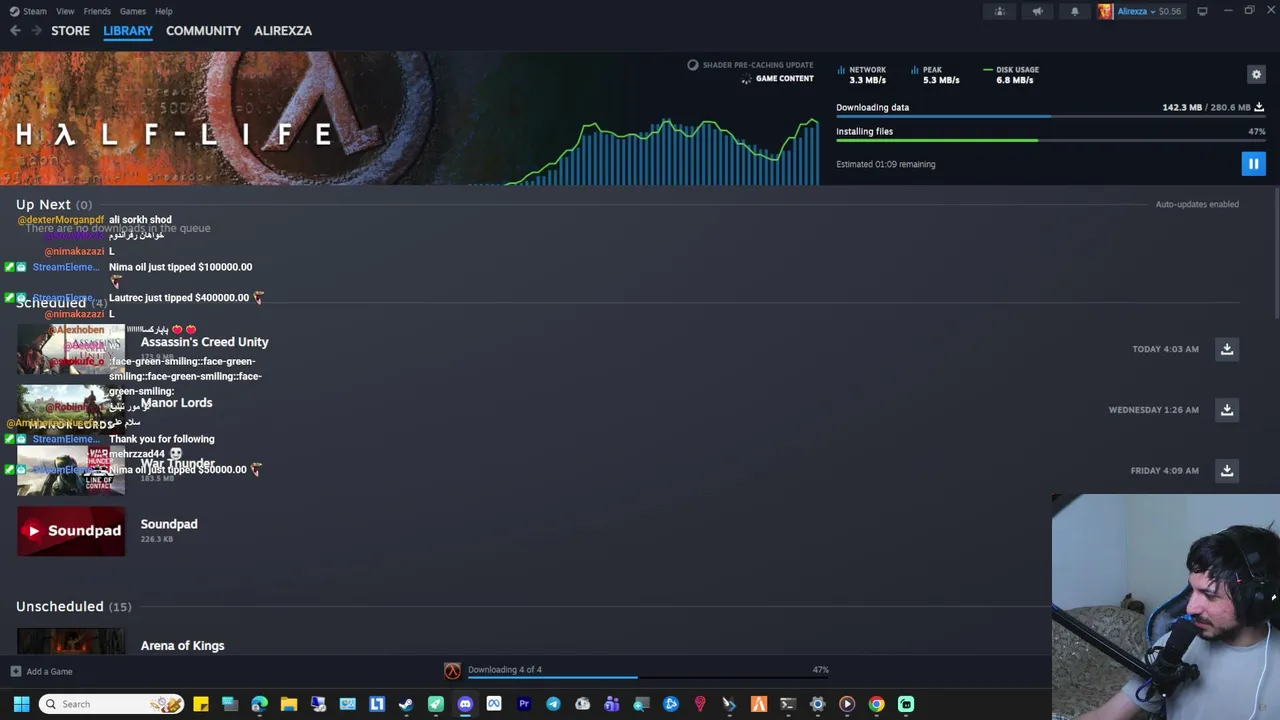Open Microsoft Teams from taskbar
Screen dimensions: 1280x720
pos(612,704)
